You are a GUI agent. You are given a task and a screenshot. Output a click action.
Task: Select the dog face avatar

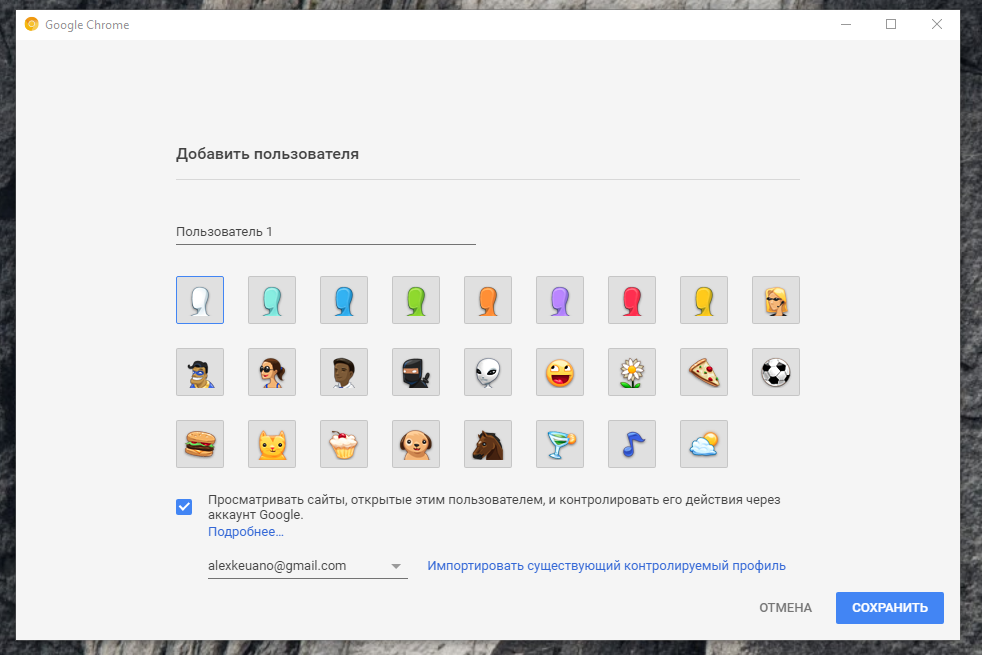[x=416, y=444]
